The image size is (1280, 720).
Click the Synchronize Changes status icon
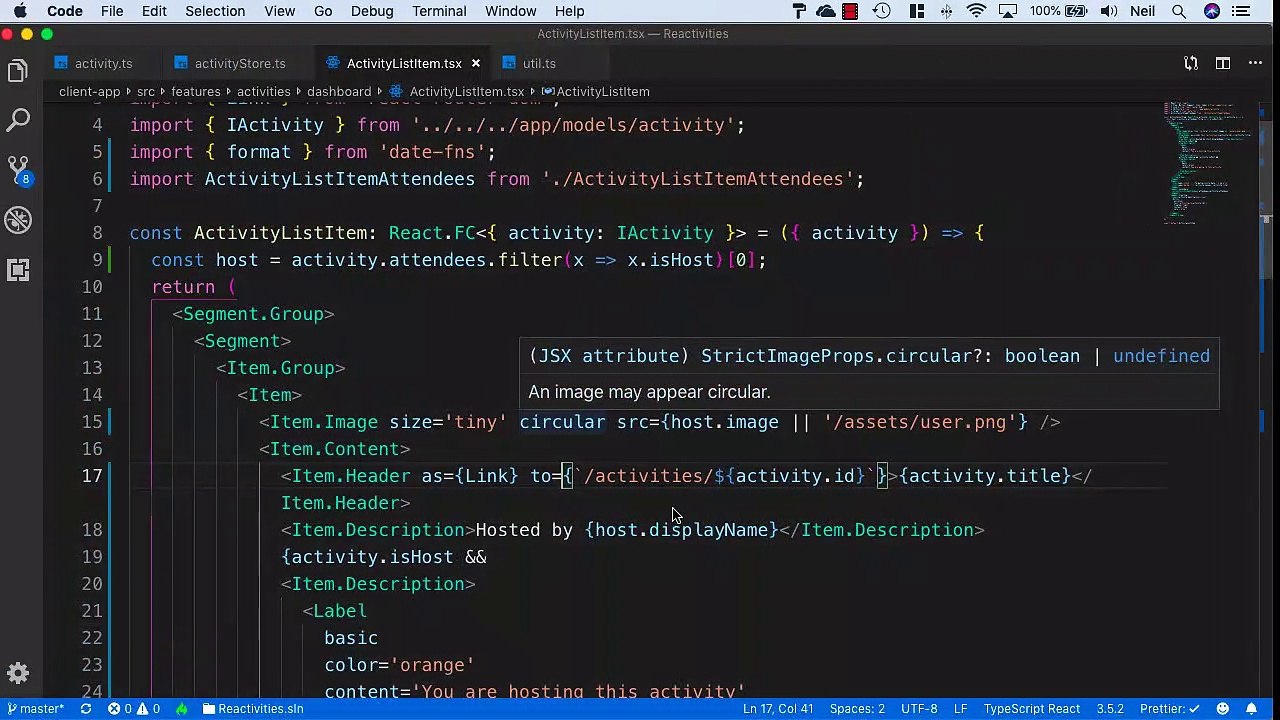click(86, 709)
